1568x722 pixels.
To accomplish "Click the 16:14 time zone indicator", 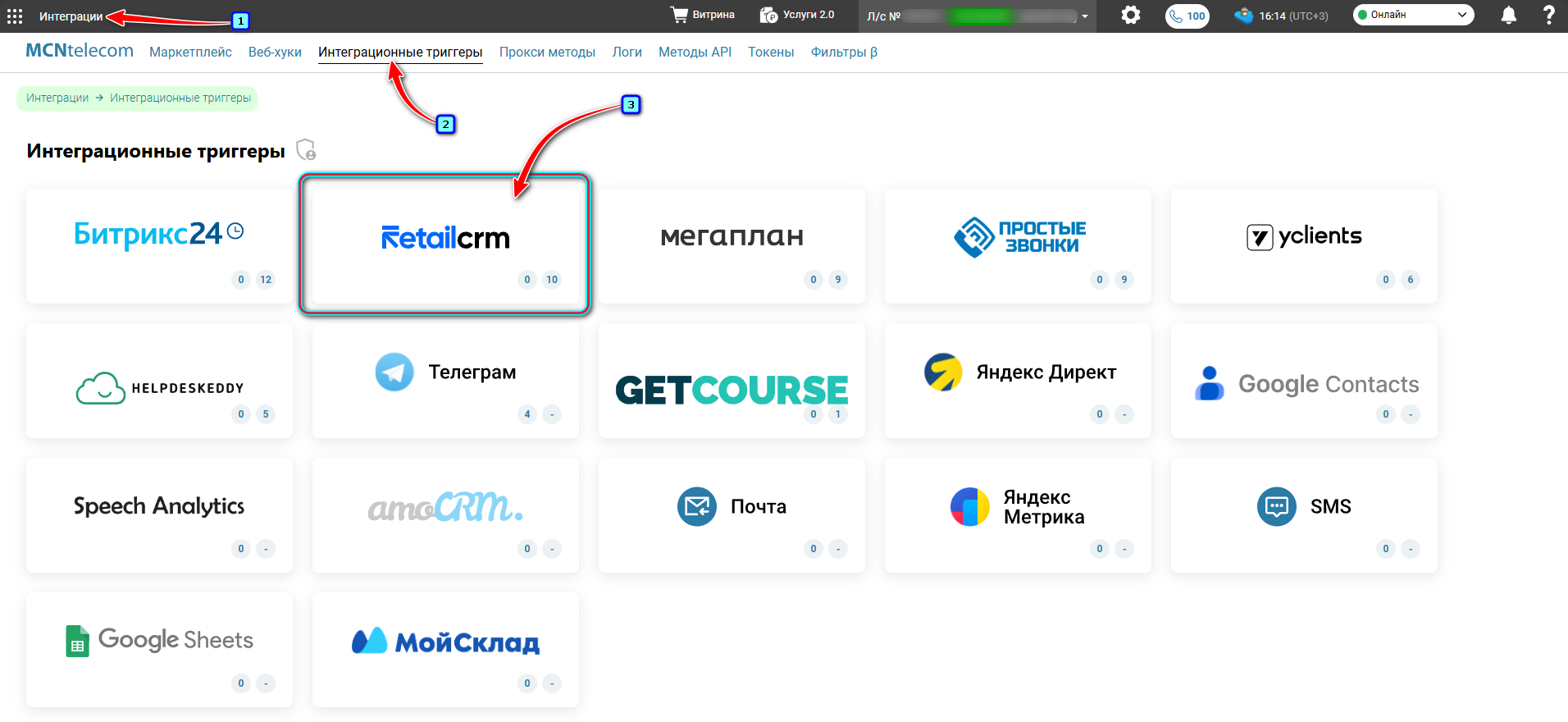I will pos(1283,16).
